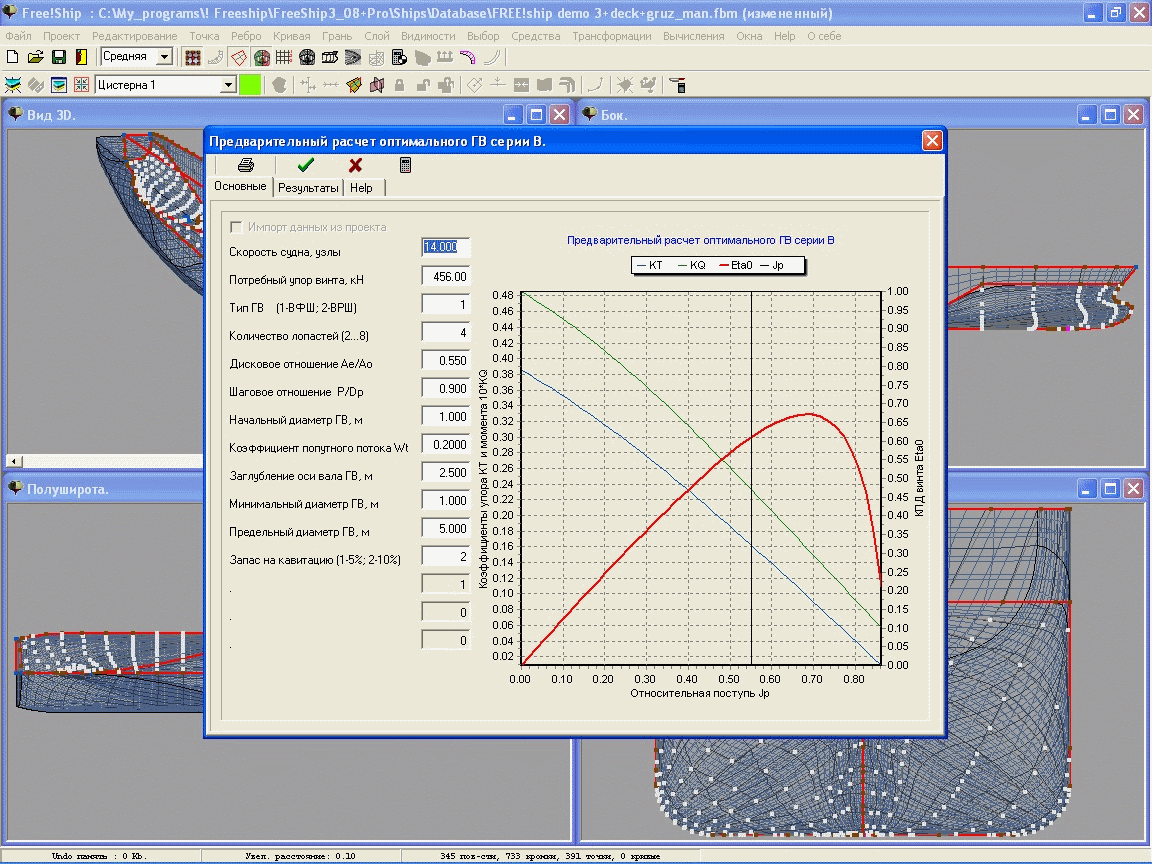
Task: Click the Количество лопастей field
Action: pyautogui.click(x=446, y=333)
